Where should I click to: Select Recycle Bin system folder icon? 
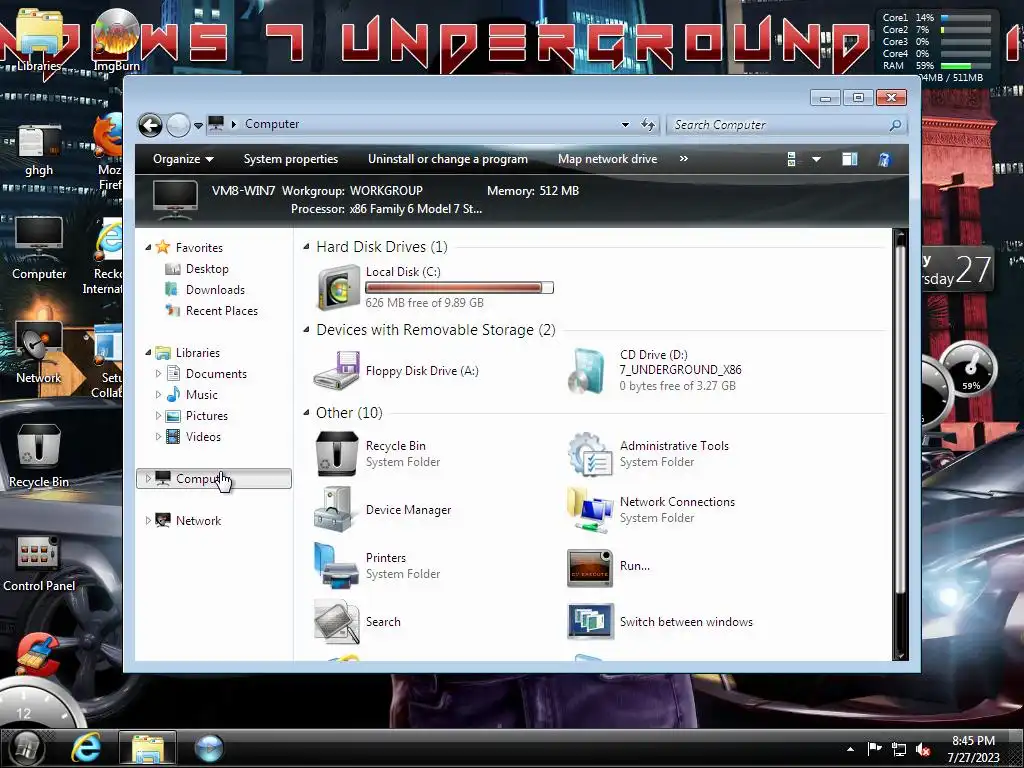(x=337, y=453)
